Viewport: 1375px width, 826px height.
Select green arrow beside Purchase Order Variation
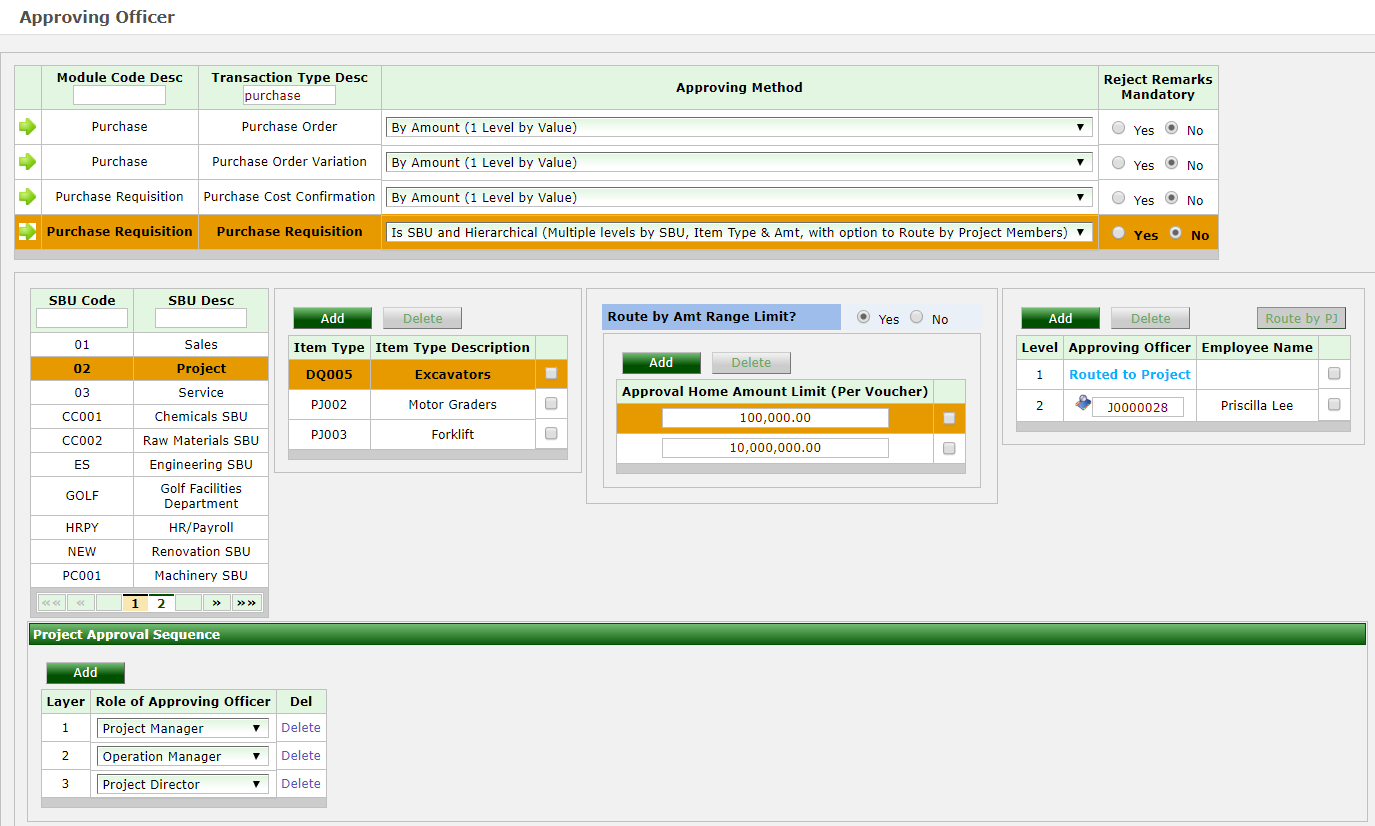[x=27, y=161]
